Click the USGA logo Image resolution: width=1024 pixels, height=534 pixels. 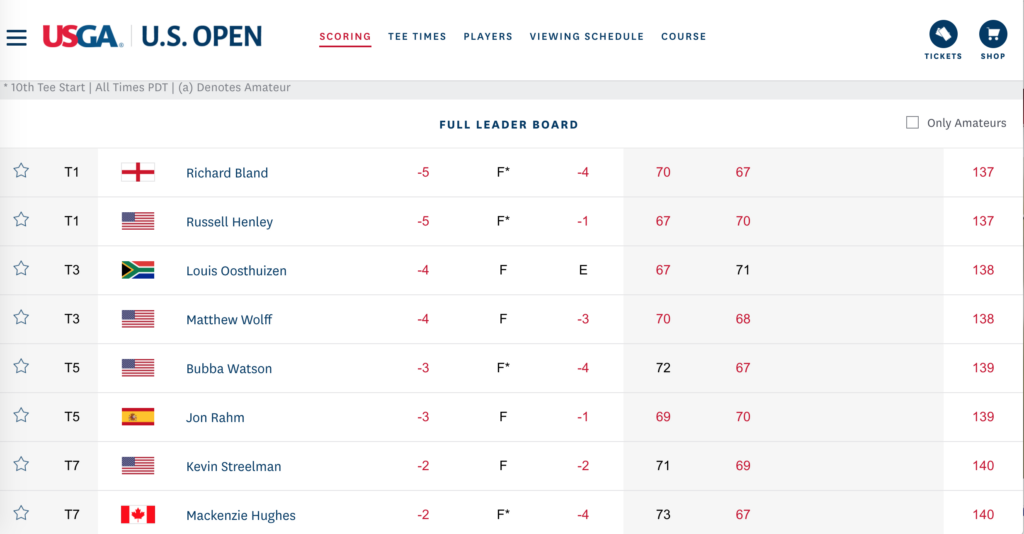click(82, 36)
